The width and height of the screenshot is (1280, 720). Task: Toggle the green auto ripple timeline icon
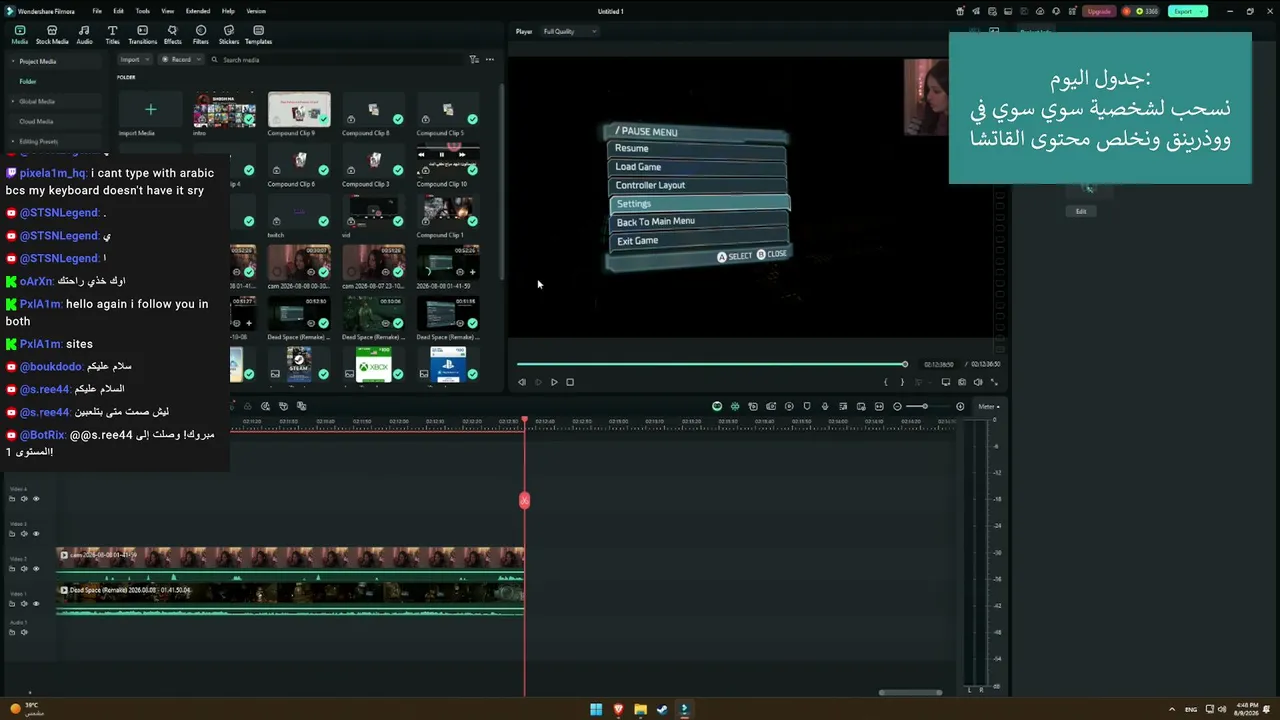(717, 406)
